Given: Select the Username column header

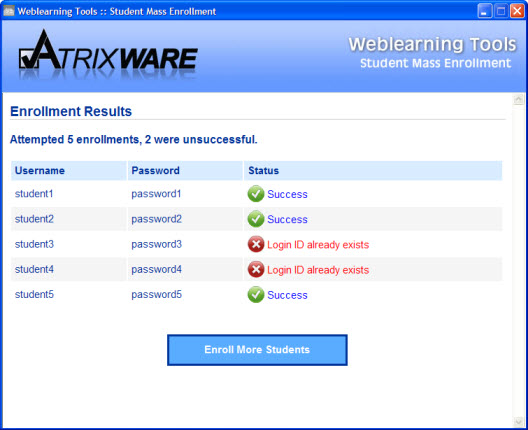Looking at the screenshot, I should (69, 171).
